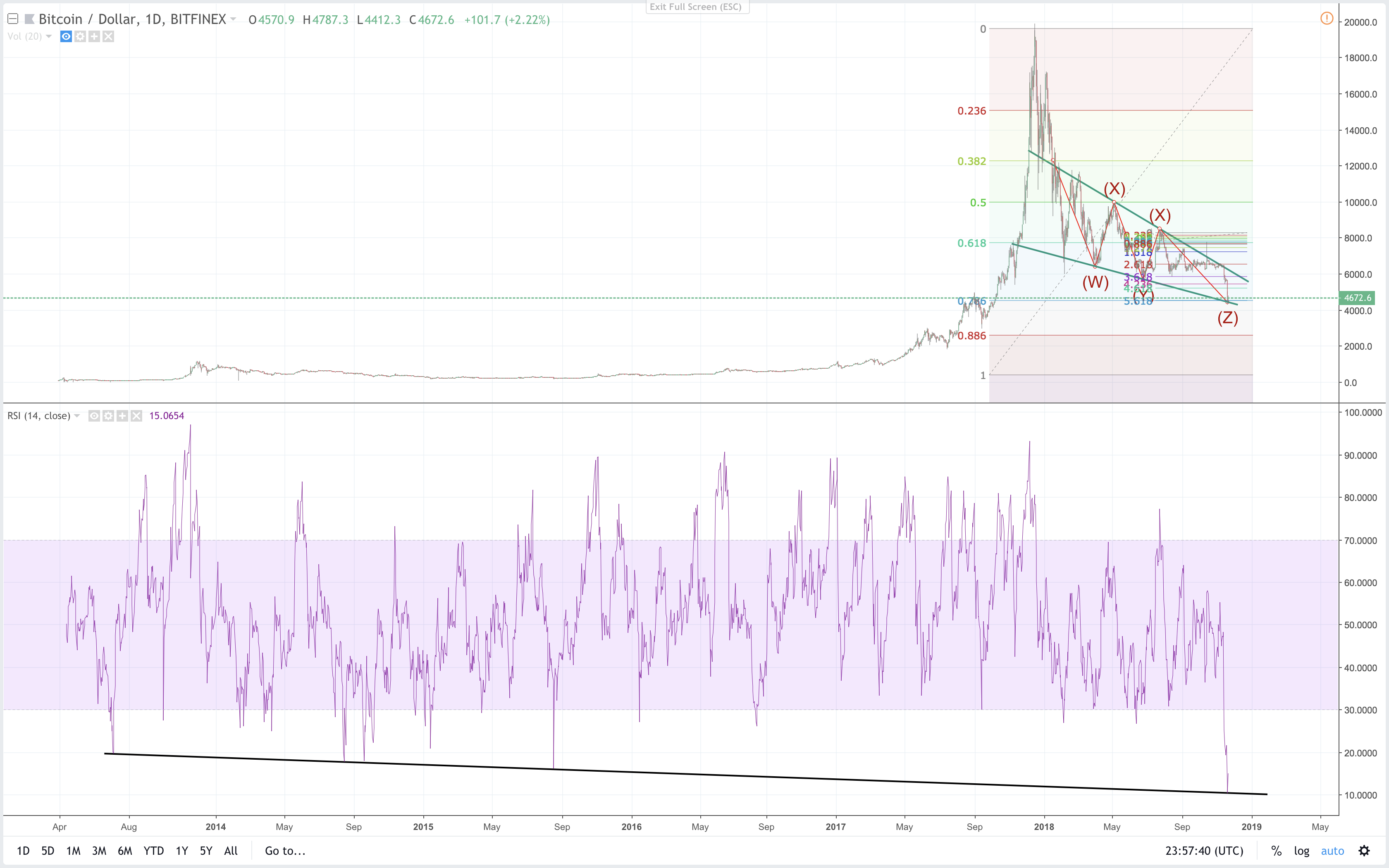Click the plus icon beside Vol (20)
This screenshot has height=868, width=1389.
click(94, 37)
